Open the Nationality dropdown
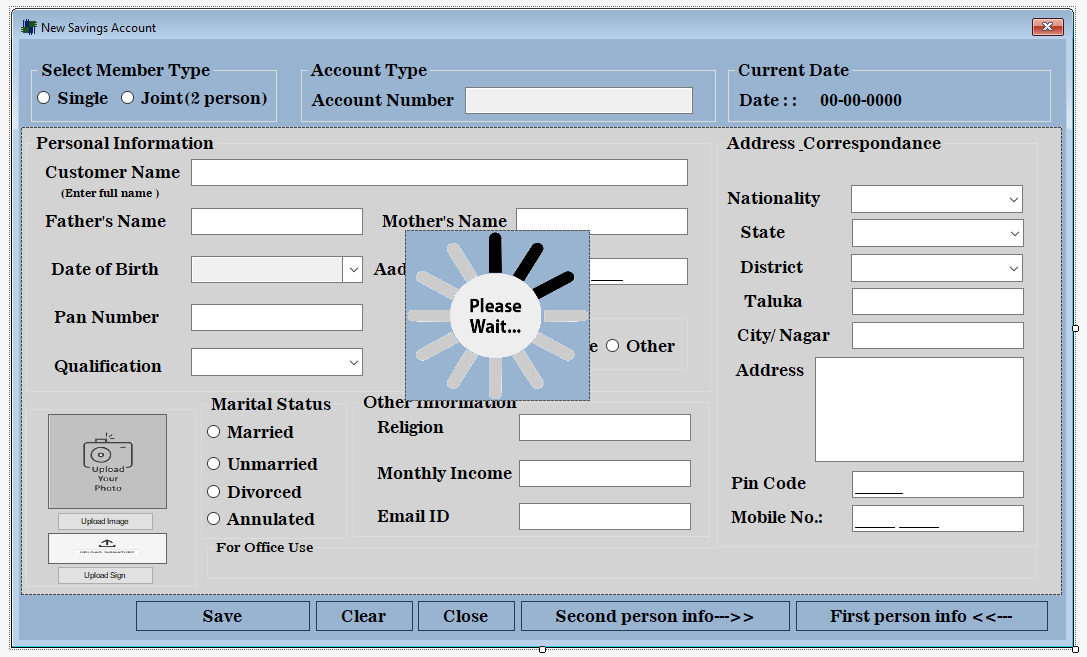Image resolution: width=1087 pixels, height=657 pixels. pos(1014,200)
